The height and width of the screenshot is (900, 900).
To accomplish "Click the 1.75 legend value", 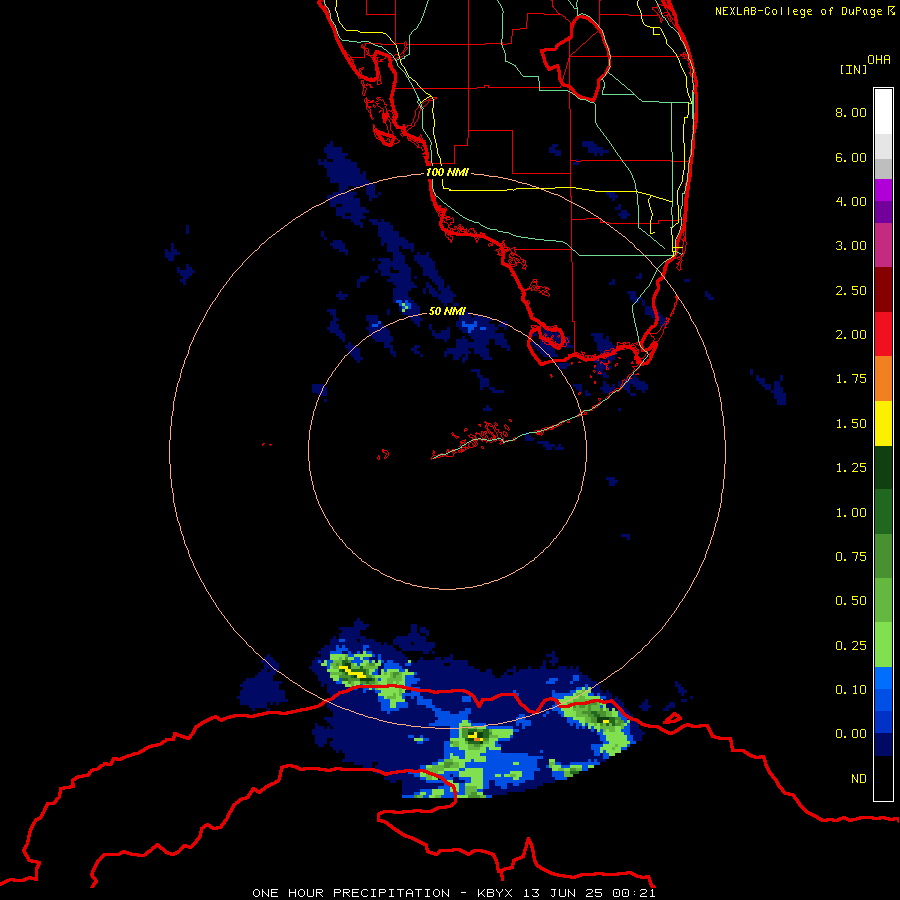I will point(851,379).
